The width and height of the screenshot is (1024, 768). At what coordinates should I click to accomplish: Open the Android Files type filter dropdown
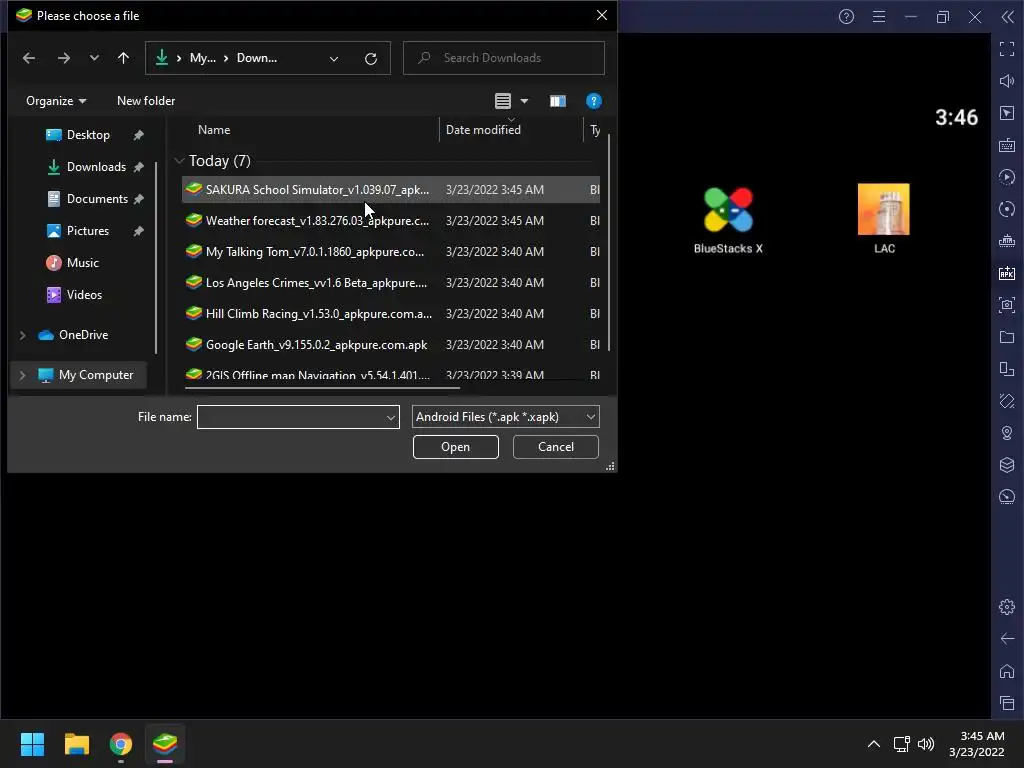pos(505,417)
